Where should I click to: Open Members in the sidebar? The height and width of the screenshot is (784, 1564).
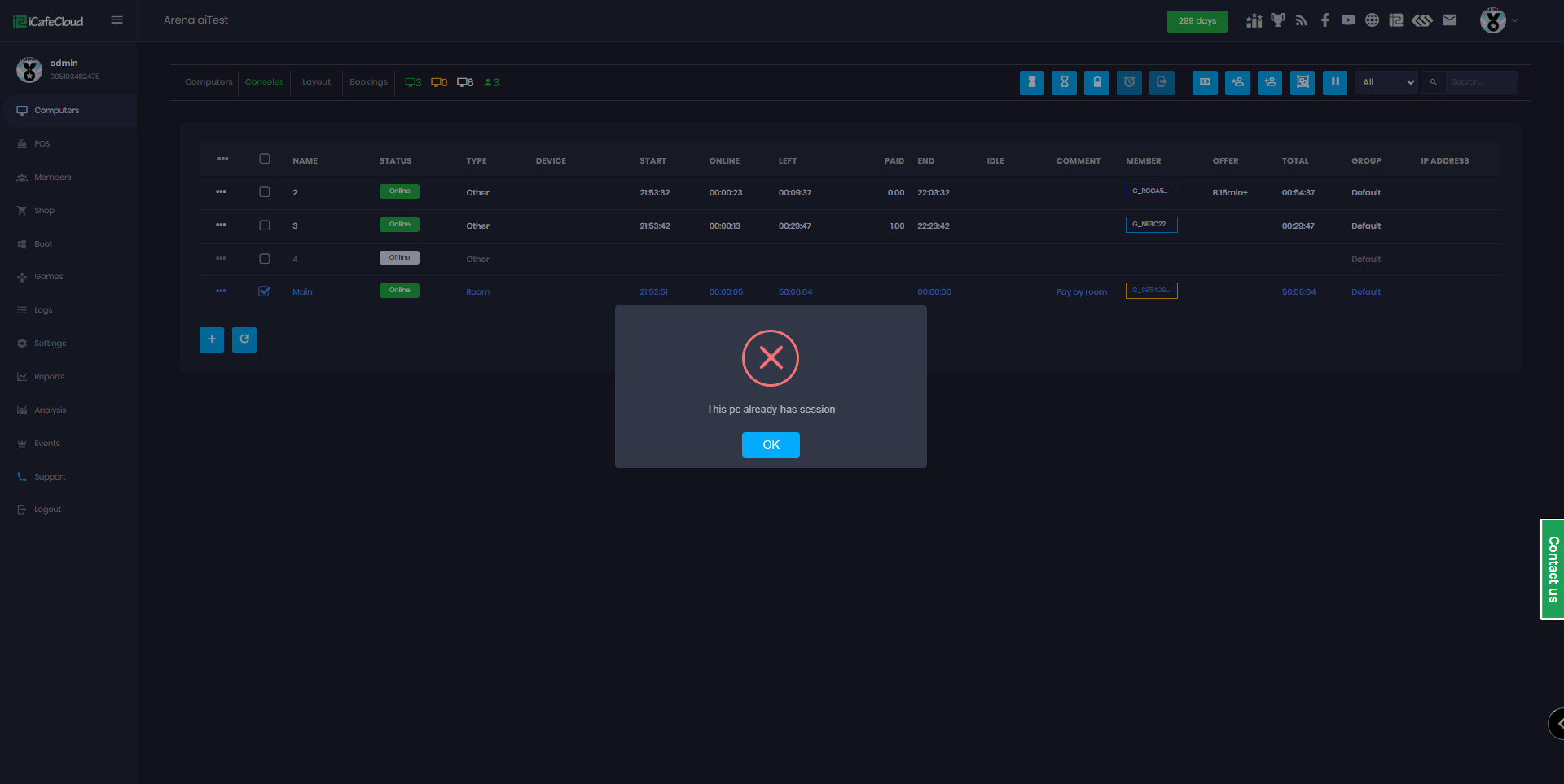52,177
